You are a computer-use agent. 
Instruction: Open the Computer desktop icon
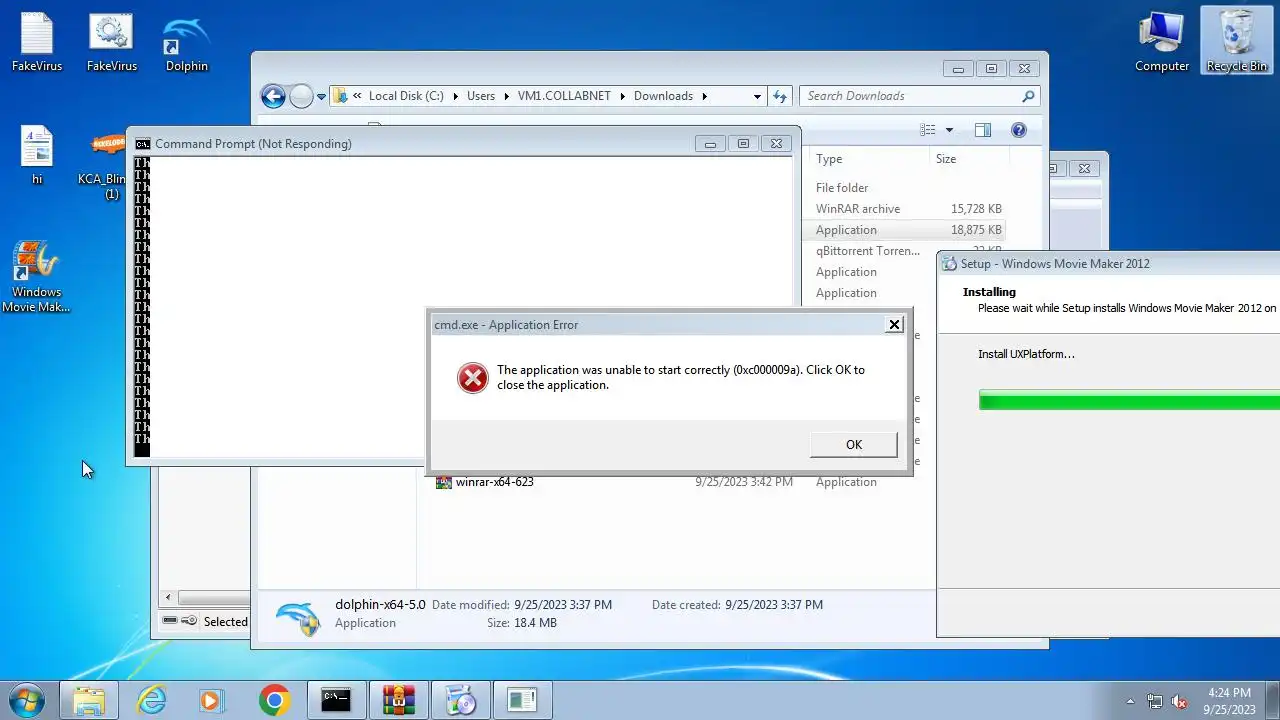click(1162, 43)
